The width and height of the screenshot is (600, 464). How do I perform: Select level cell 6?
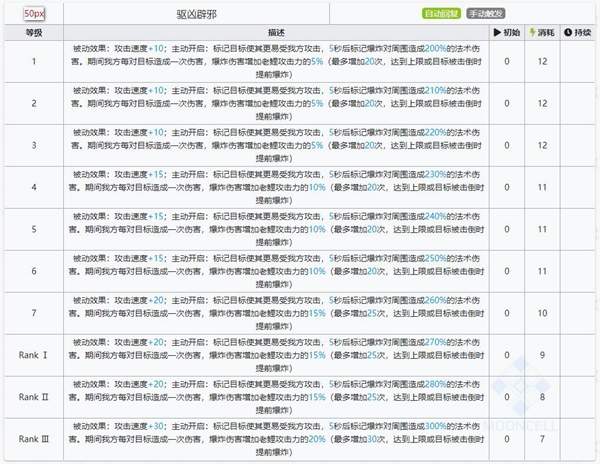coord(34,271)
